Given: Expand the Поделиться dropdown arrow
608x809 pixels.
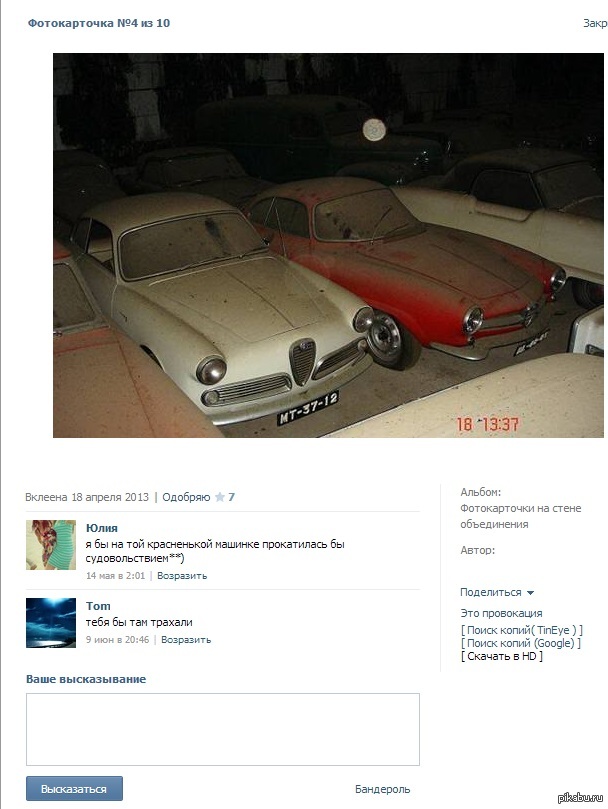Looking at the screenshot, I should 530,593.
